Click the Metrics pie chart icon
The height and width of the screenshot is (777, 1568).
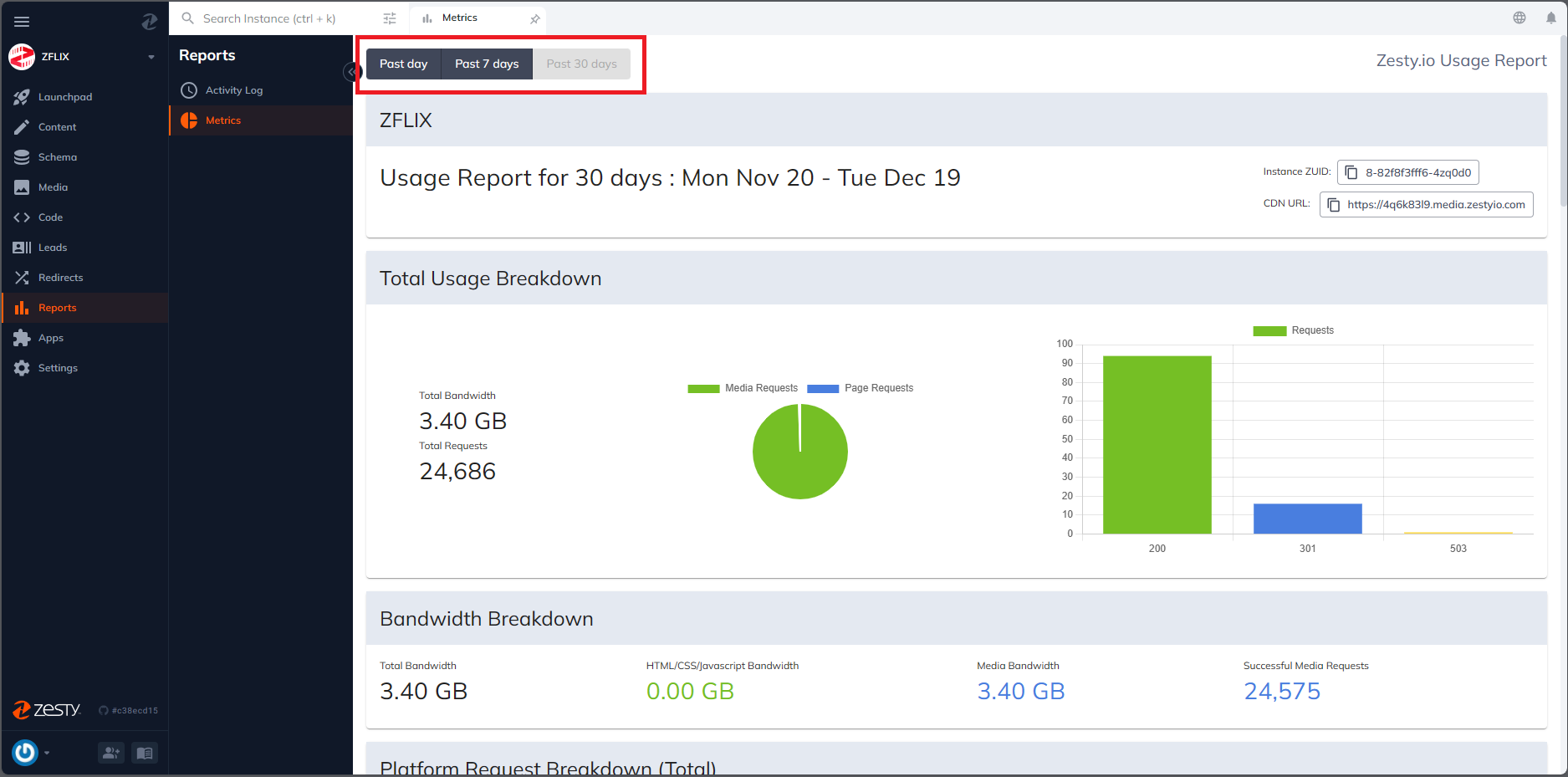click(189, 120)
